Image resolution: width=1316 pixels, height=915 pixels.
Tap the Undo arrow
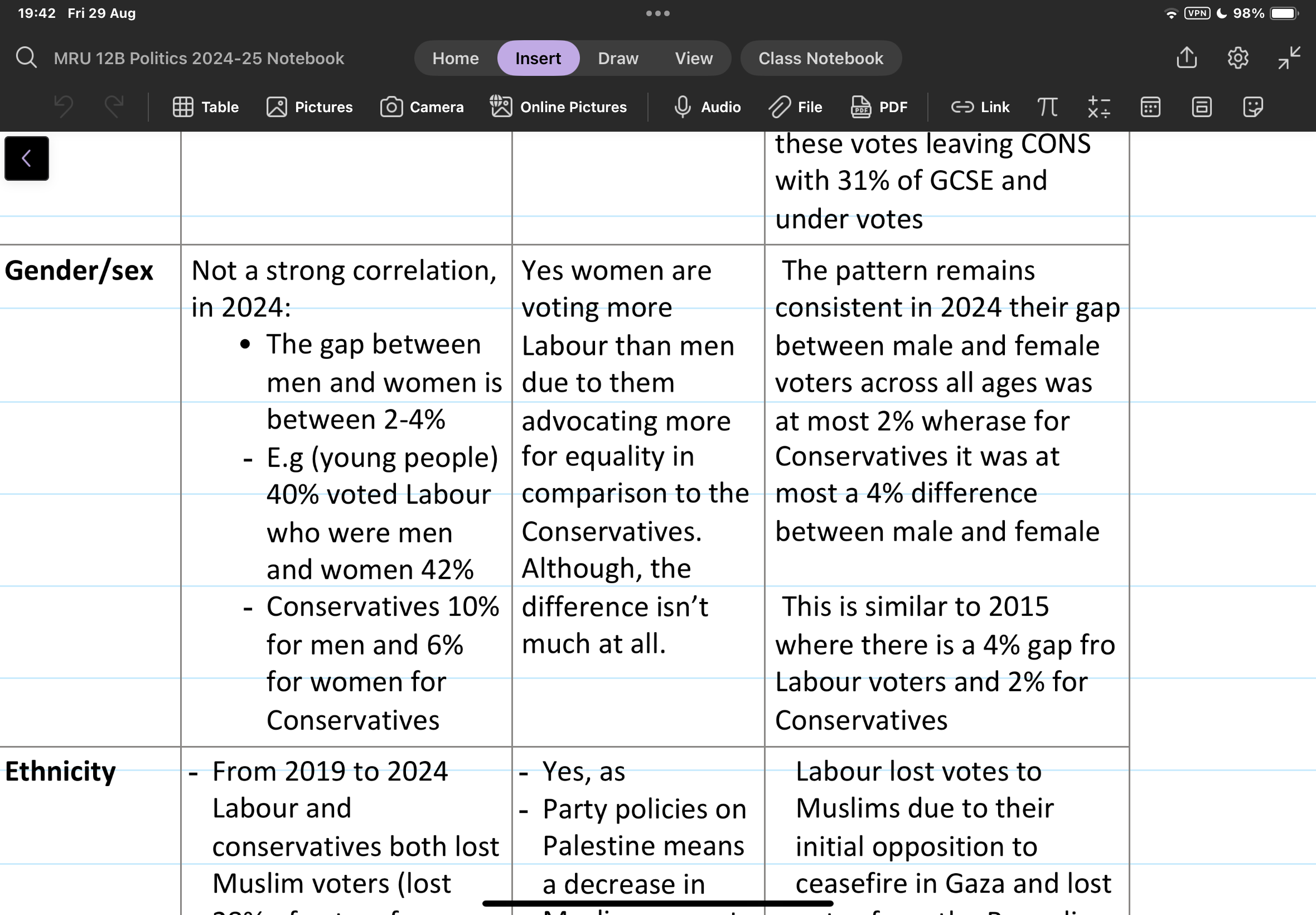point(64,107)
